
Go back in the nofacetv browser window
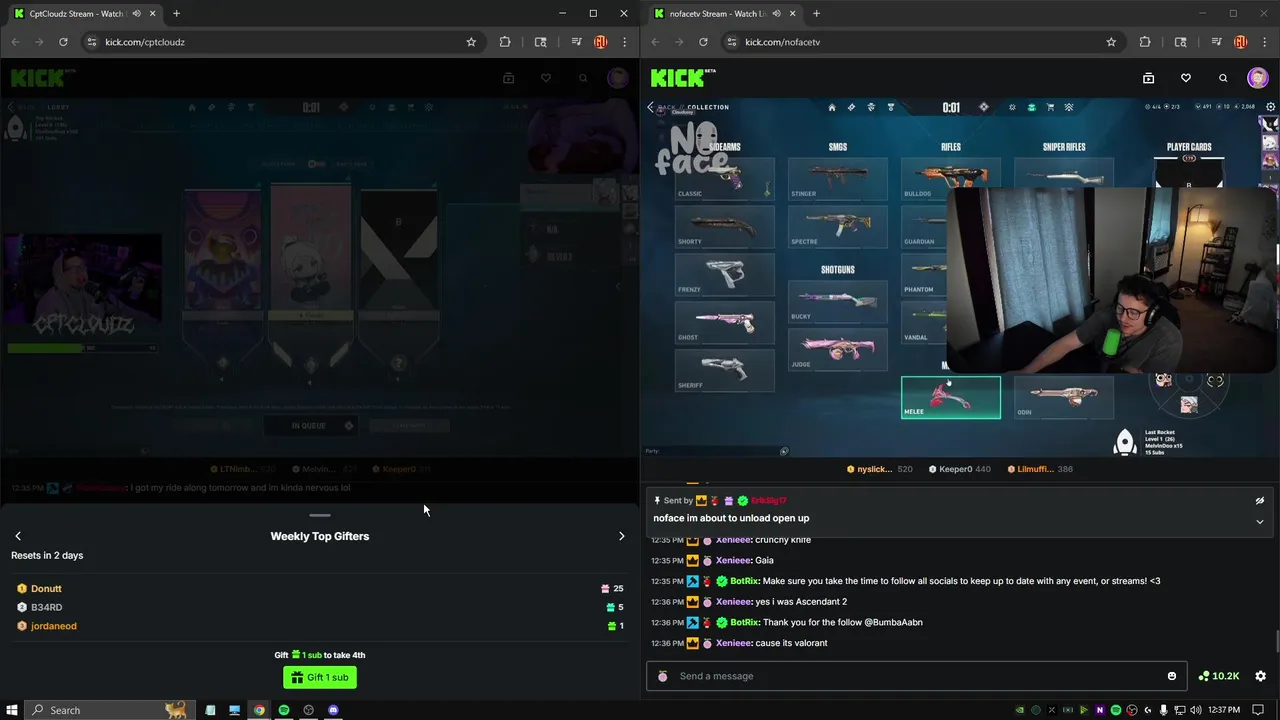[655, 42]
